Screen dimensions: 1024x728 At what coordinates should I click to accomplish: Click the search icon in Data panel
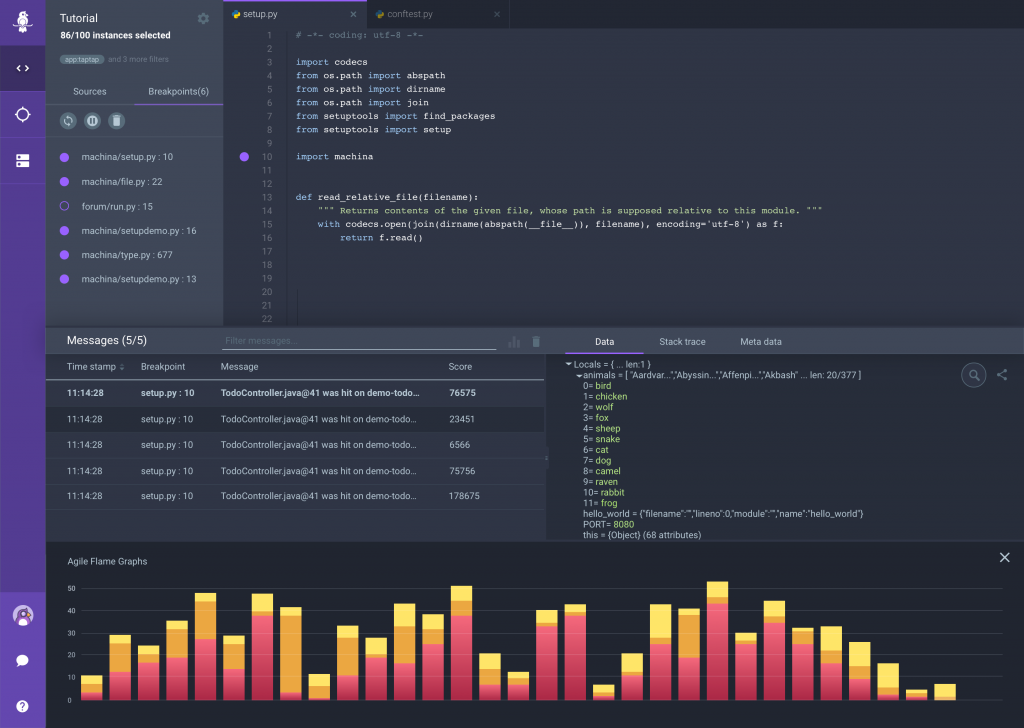tap(973, 375)
